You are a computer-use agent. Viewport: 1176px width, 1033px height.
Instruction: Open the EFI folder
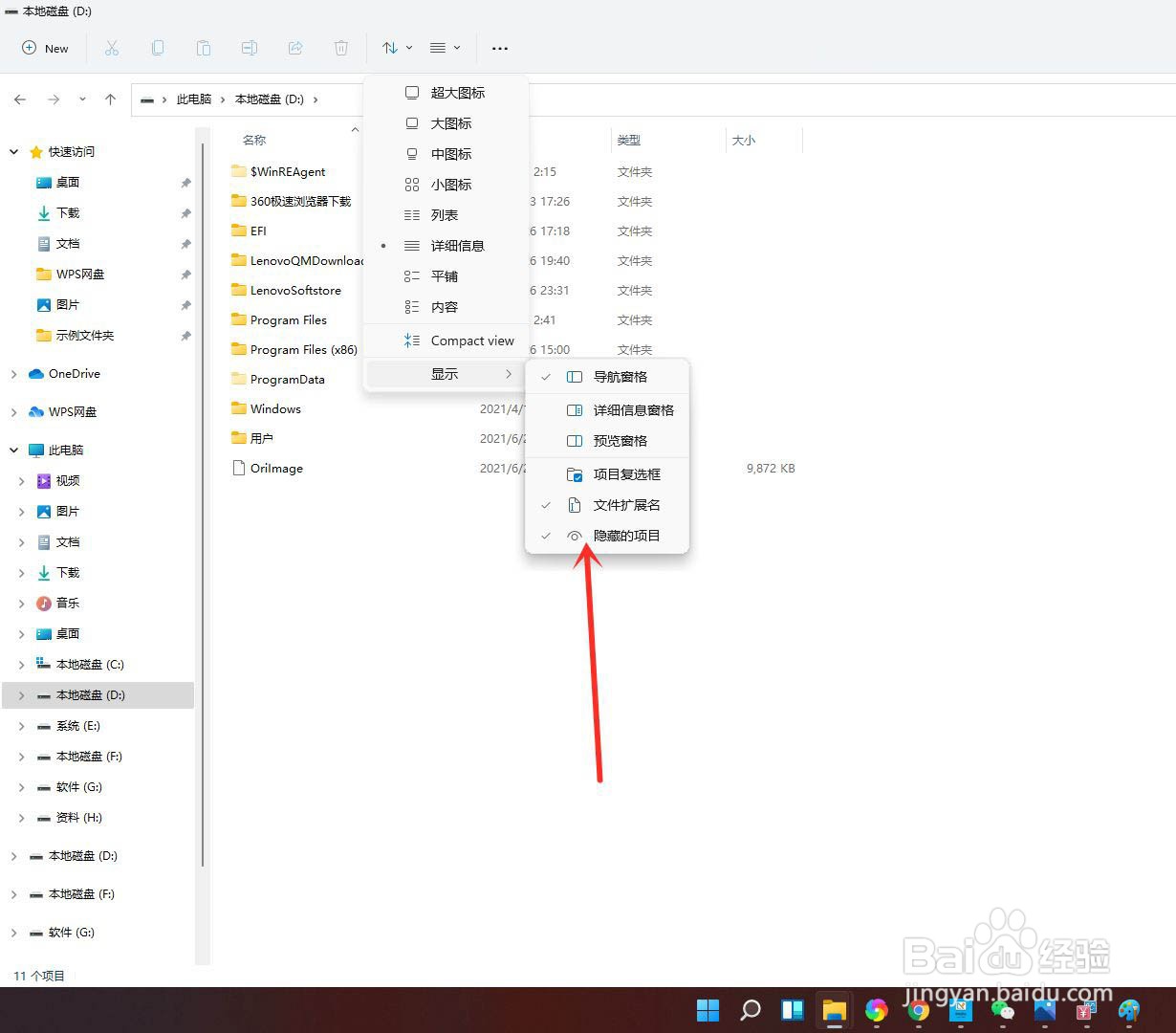pyautogui.click(x=249, y=231)
